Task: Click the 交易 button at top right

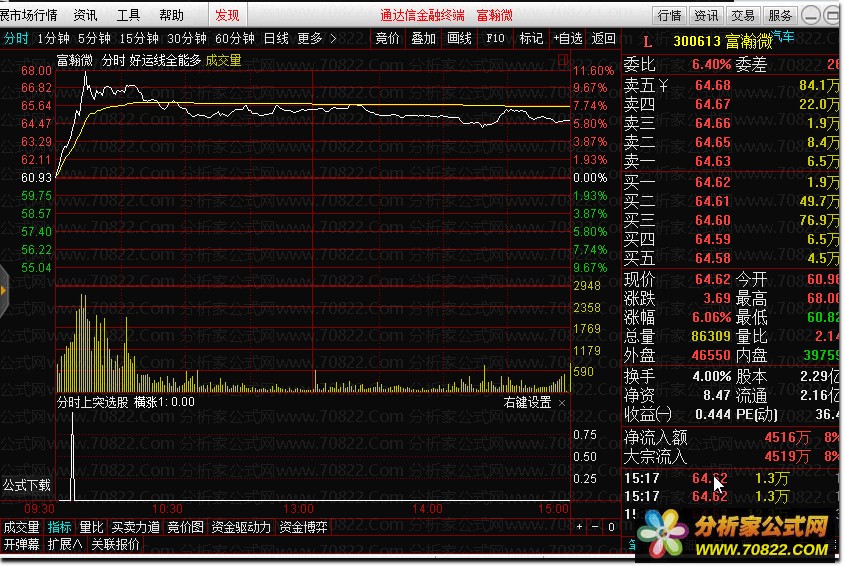Action: click(x=743, y=16)
